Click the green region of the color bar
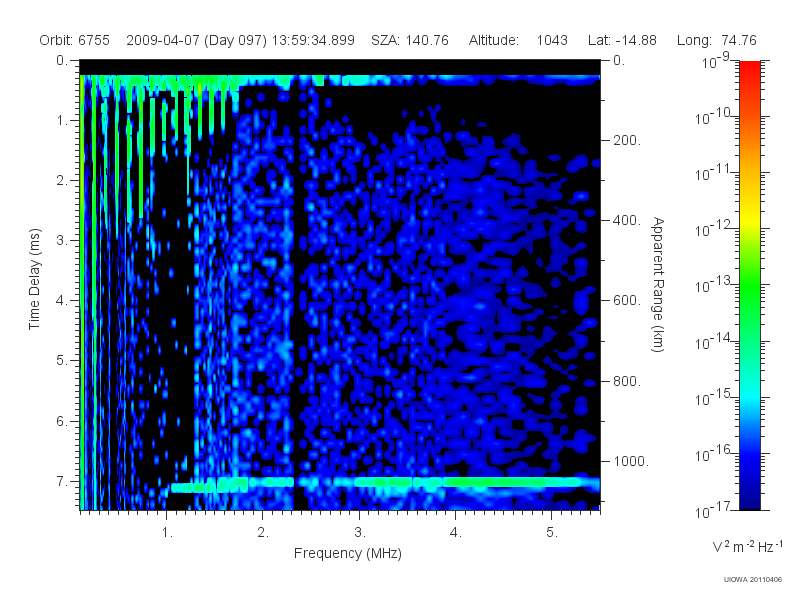800x600 pixels. pyautogui.click(x=749, y=291)
